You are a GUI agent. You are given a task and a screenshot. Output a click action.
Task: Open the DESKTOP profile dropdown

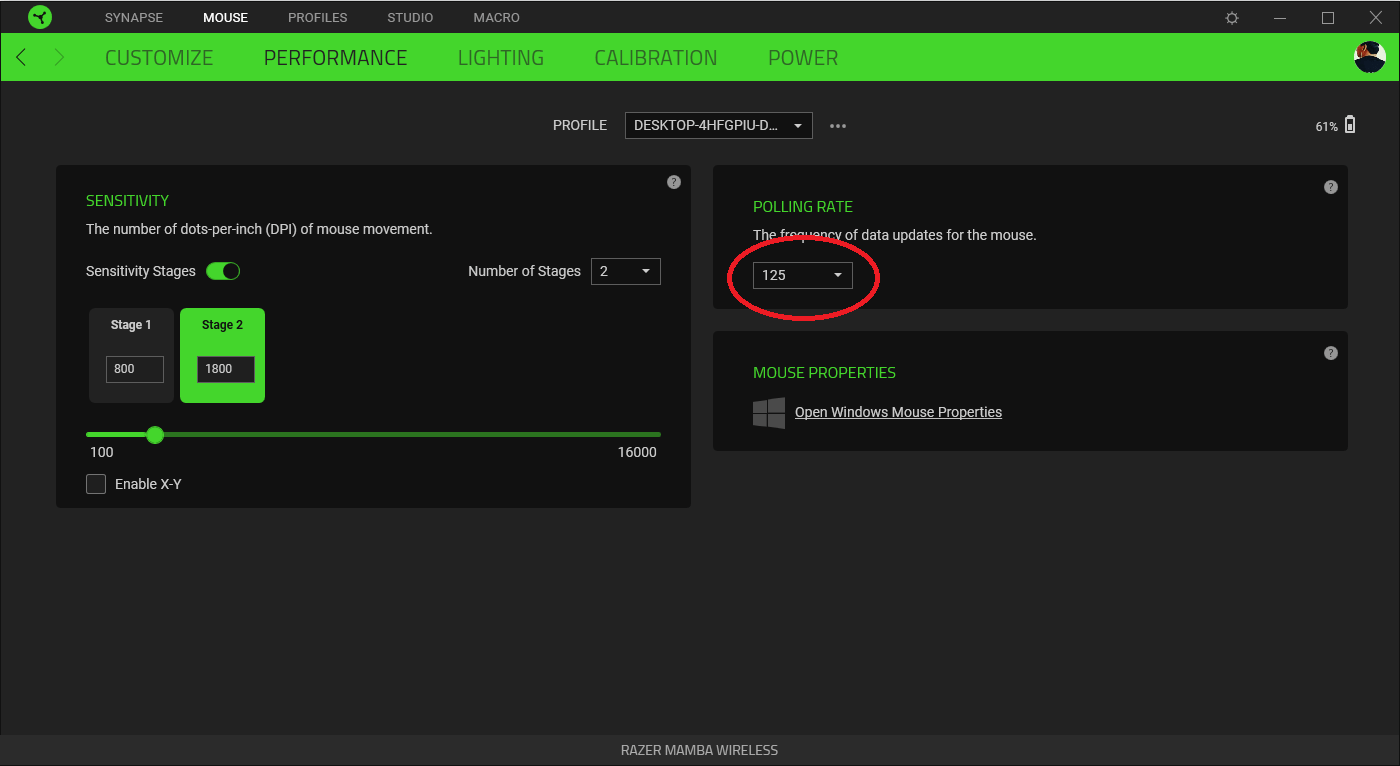point(718,125)
